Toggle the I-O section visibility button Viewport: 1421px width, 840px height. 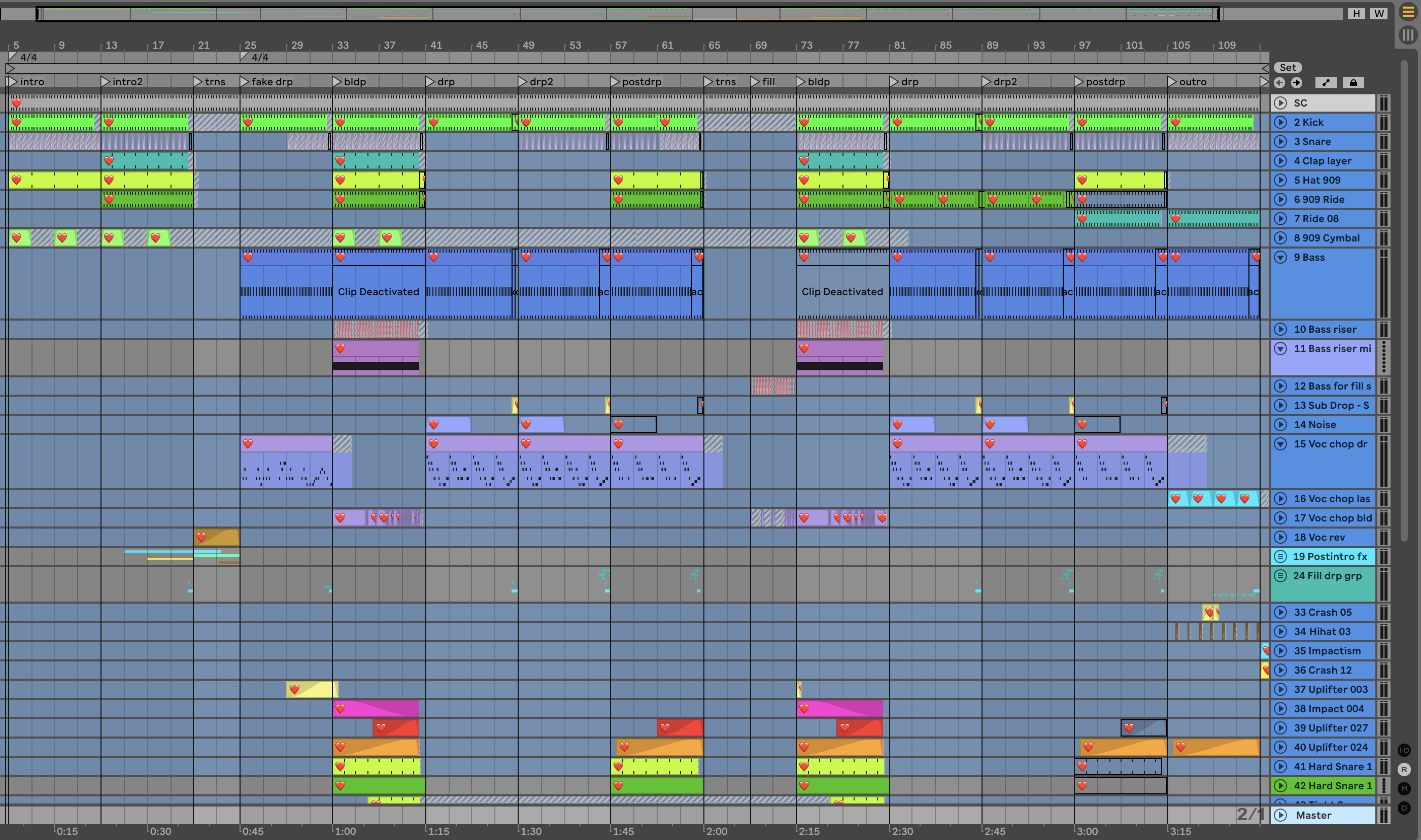(1404, 750)
